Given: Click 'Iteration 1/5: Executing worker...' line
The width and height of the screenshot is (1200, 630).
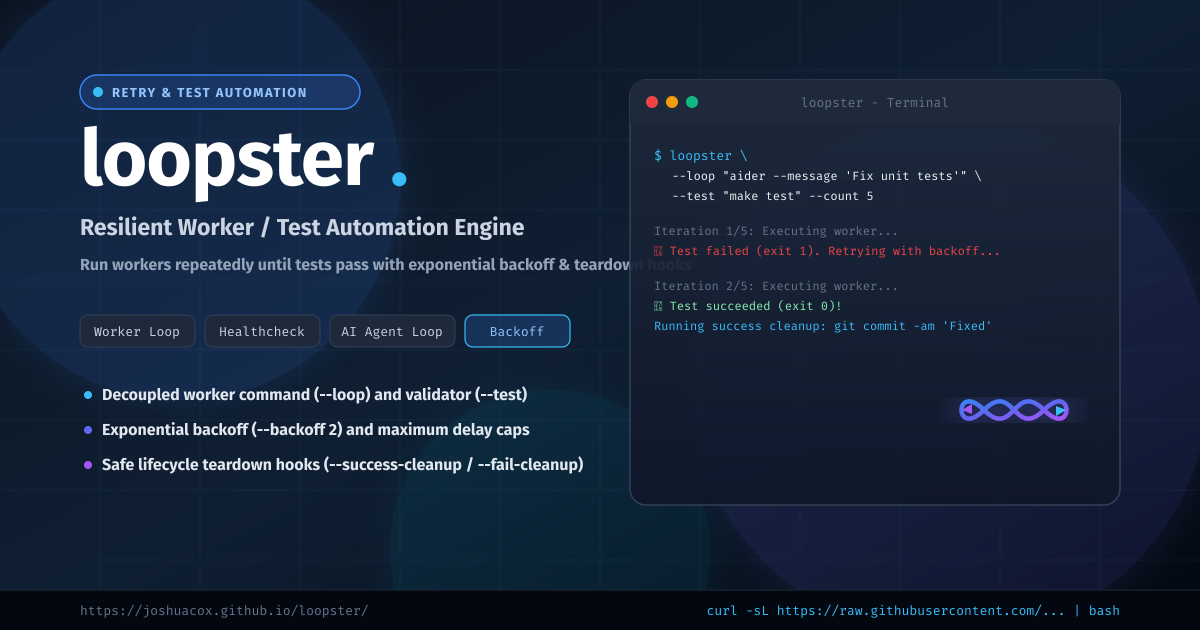Looking at the screenshot, I should coord(776,231).
